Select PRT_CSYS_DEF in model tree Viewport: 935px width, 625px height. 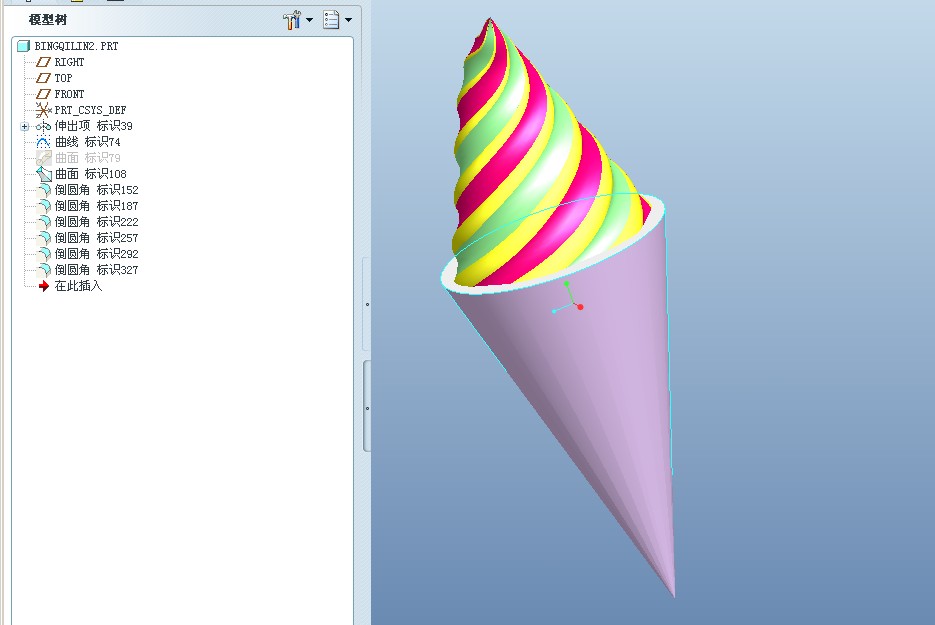point(90,110)
